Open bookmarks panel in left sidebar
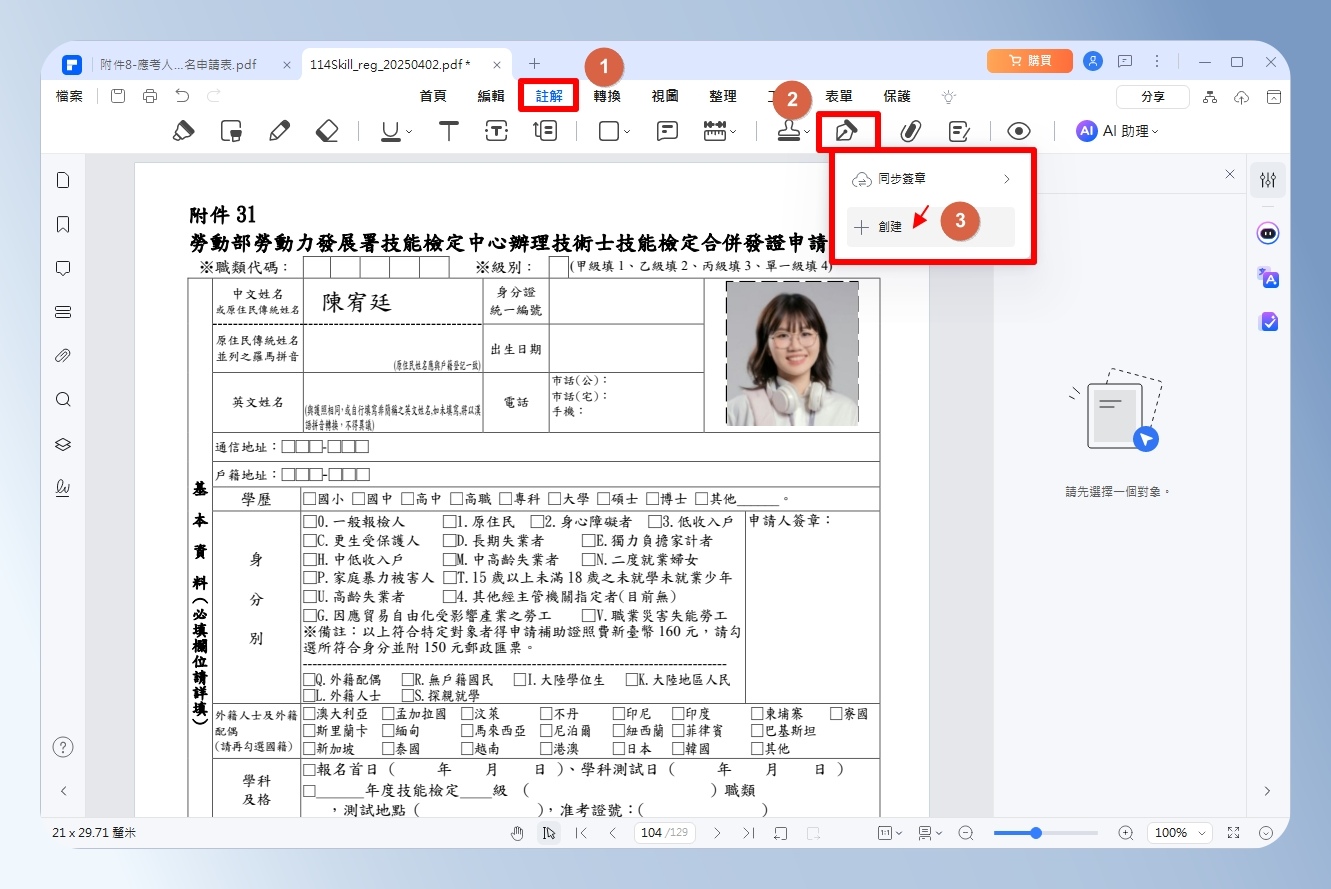Image resolution: width=1331 pixels, height=889 pixels. [63, 224]
